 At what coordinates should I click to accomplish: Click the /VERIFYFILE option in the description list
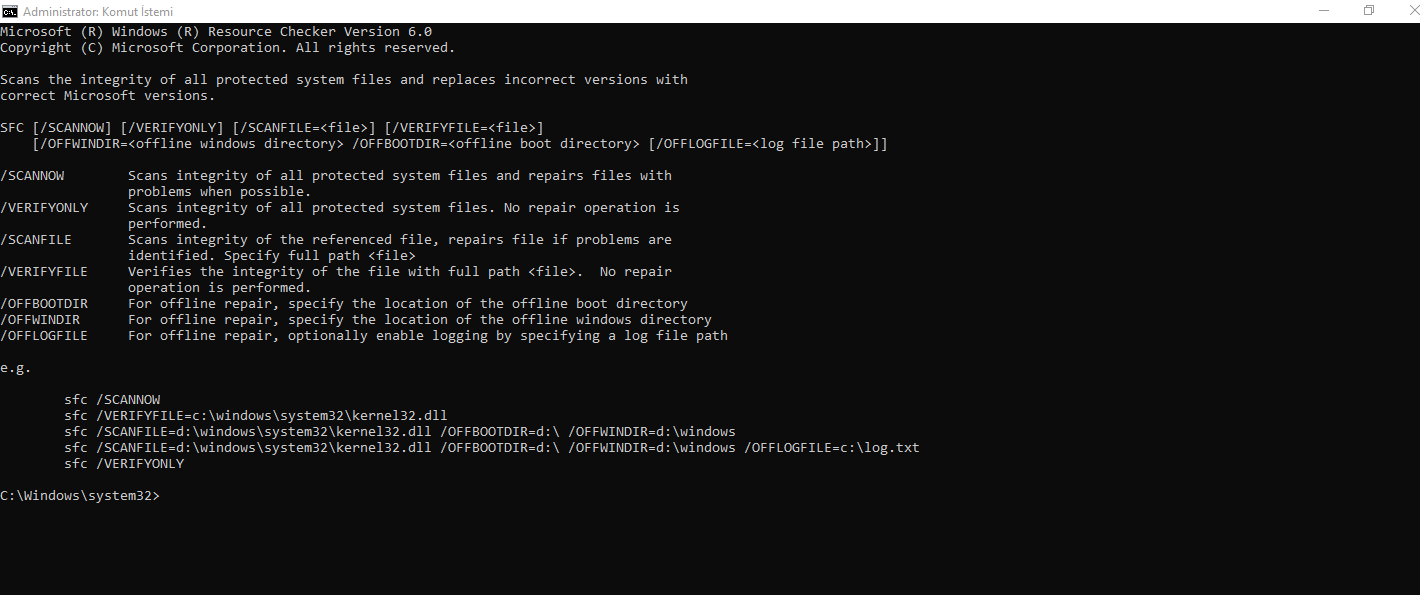(44, 272)
